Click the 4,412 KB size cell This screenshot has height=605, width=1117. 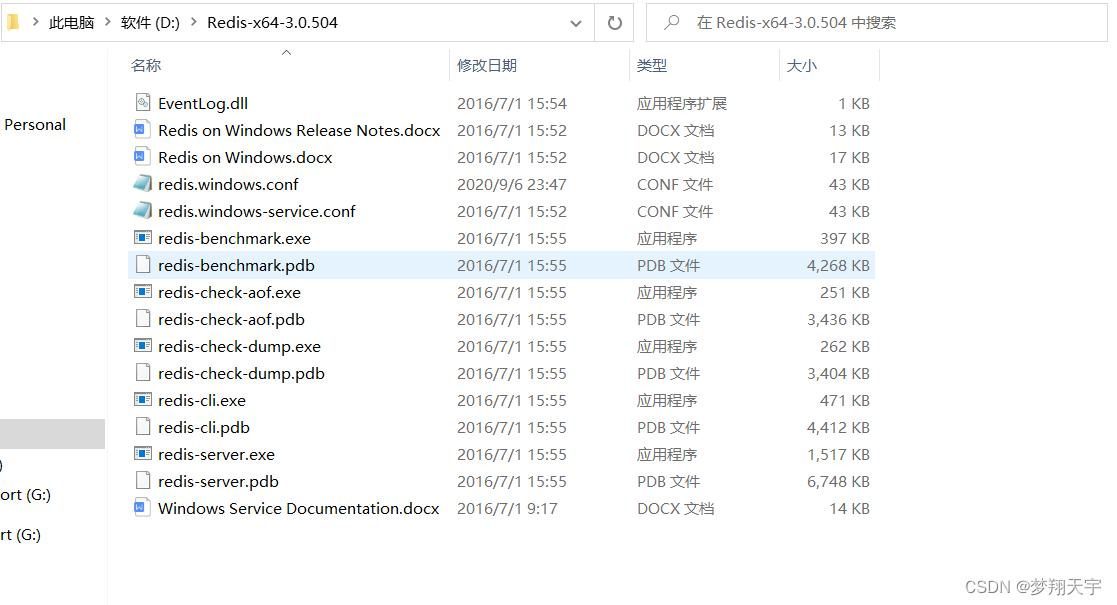pyautogui.click(x=838, y=428)
